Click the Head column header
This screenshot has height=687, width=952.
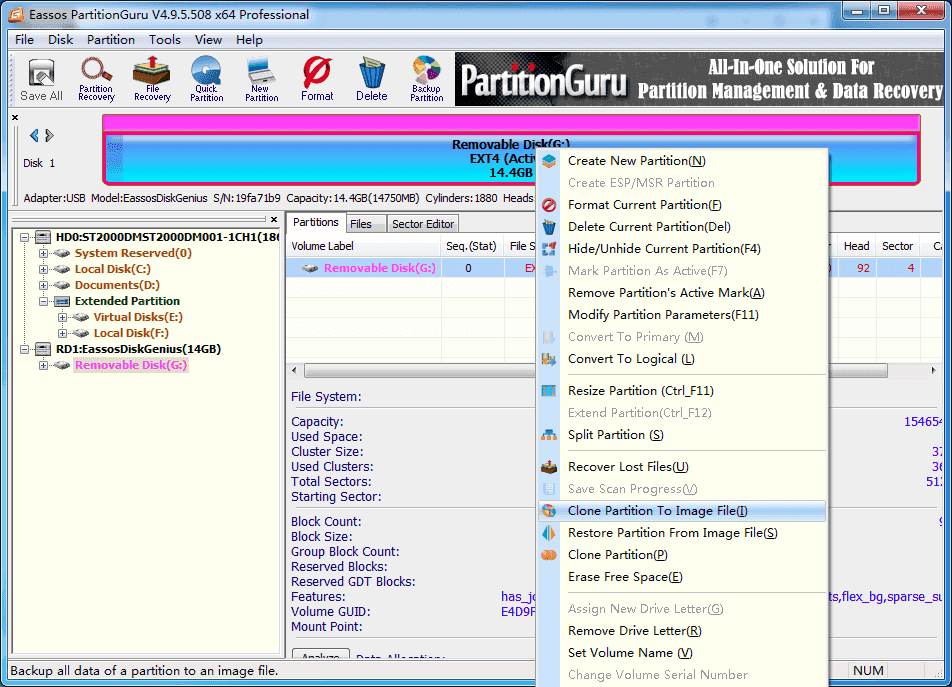point(856,246)
